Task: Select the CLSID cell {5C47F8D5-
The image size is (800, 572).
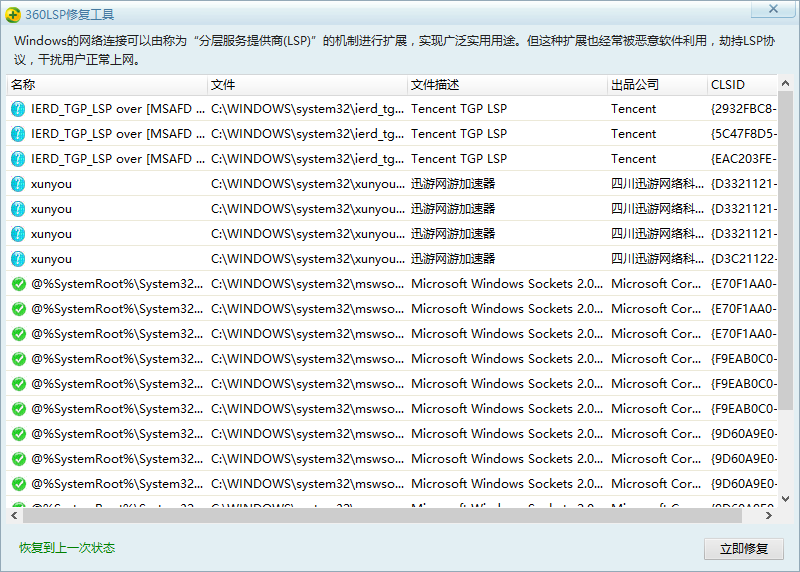Action: pyautogui.click(x=743, y=134)
